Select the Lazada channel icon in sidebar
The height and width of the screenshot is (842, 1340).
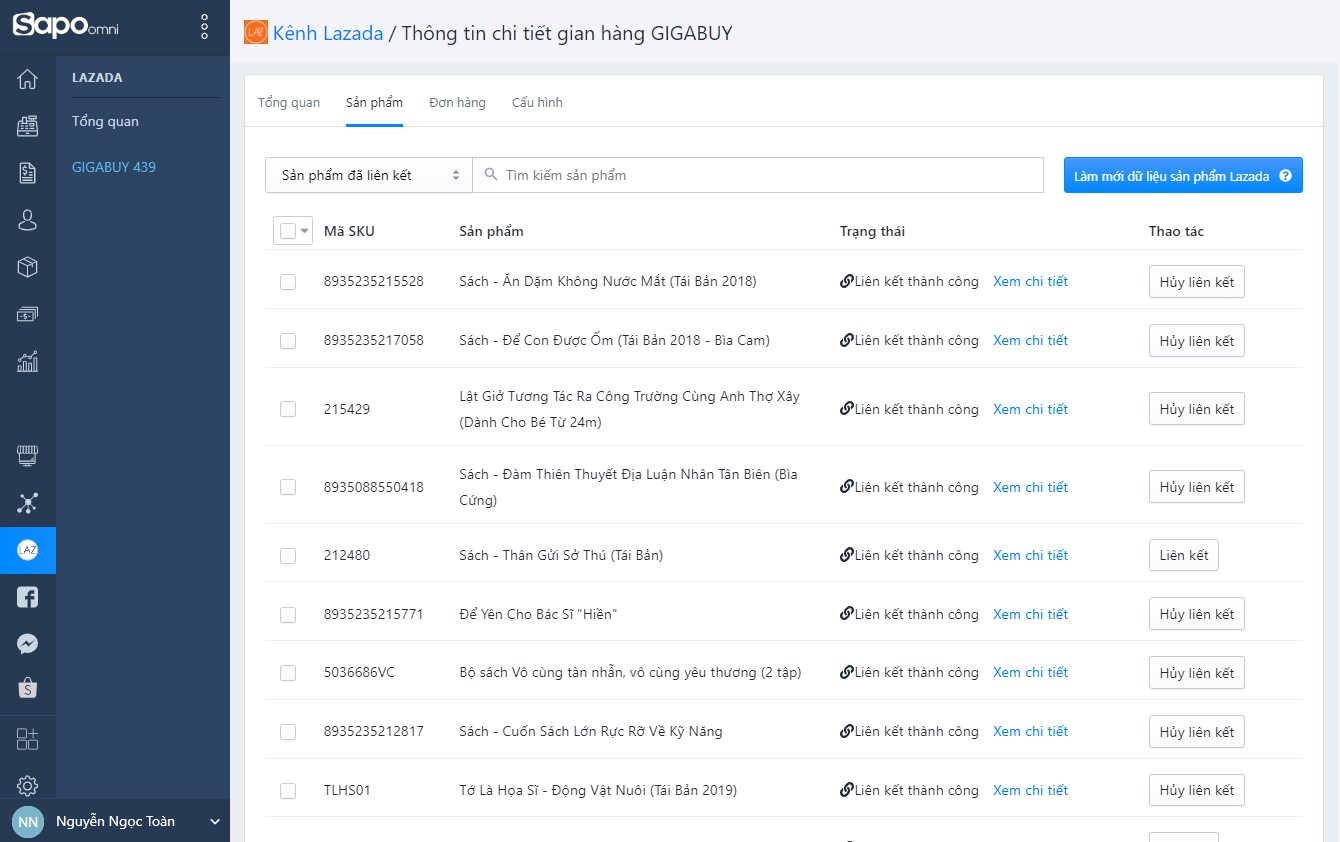[x=27, y=550]
